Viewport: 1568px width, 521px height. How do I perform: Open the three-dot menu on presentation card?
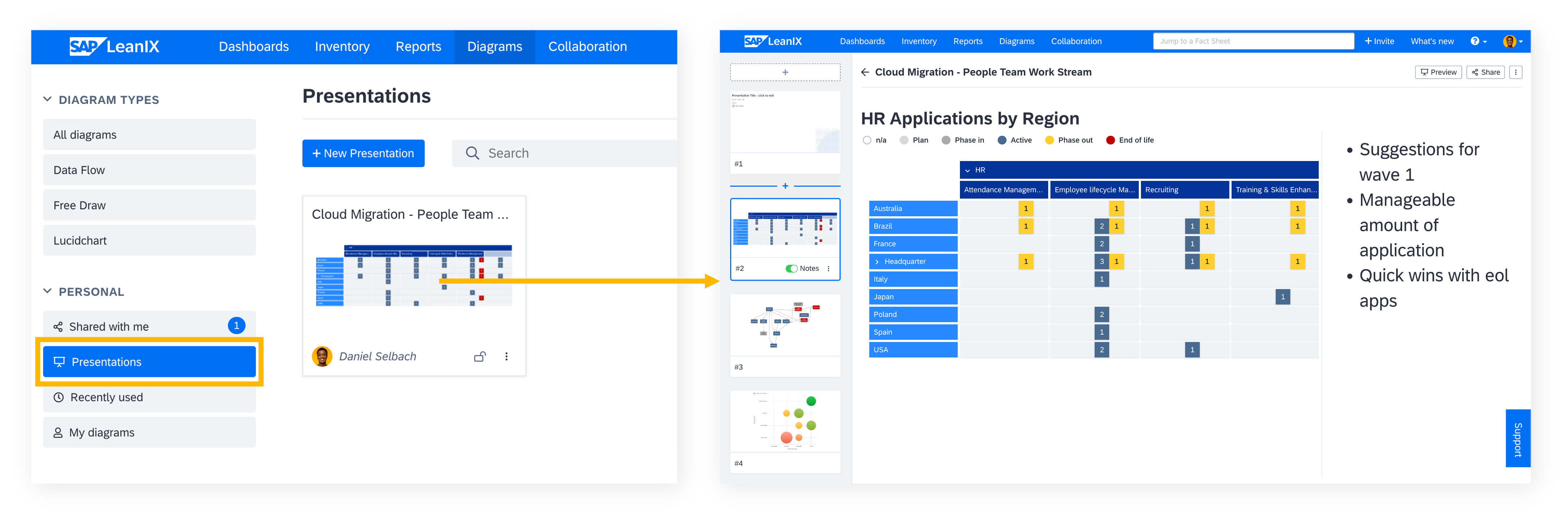(x=507, y=357)
